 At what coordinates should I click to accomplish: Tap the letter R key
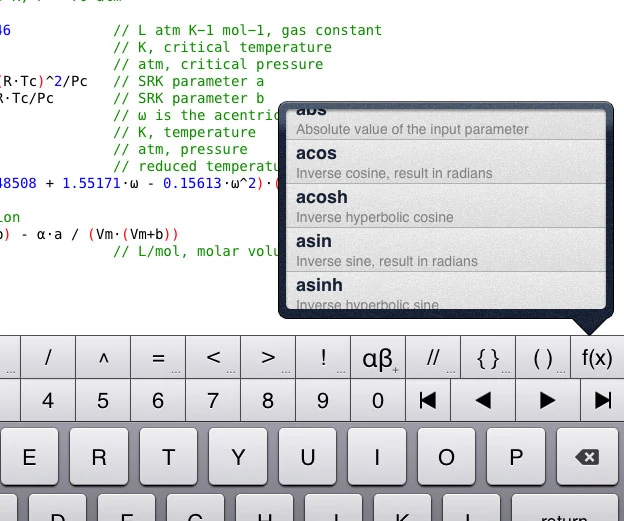99,457
